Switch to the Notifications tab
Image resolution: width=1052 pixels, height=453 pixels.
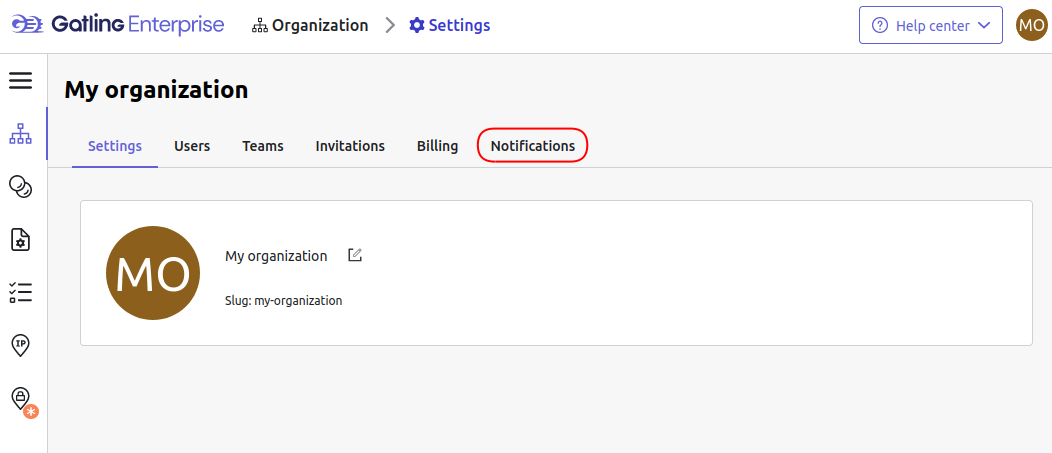pyautogui.click(x=533, y=146)
